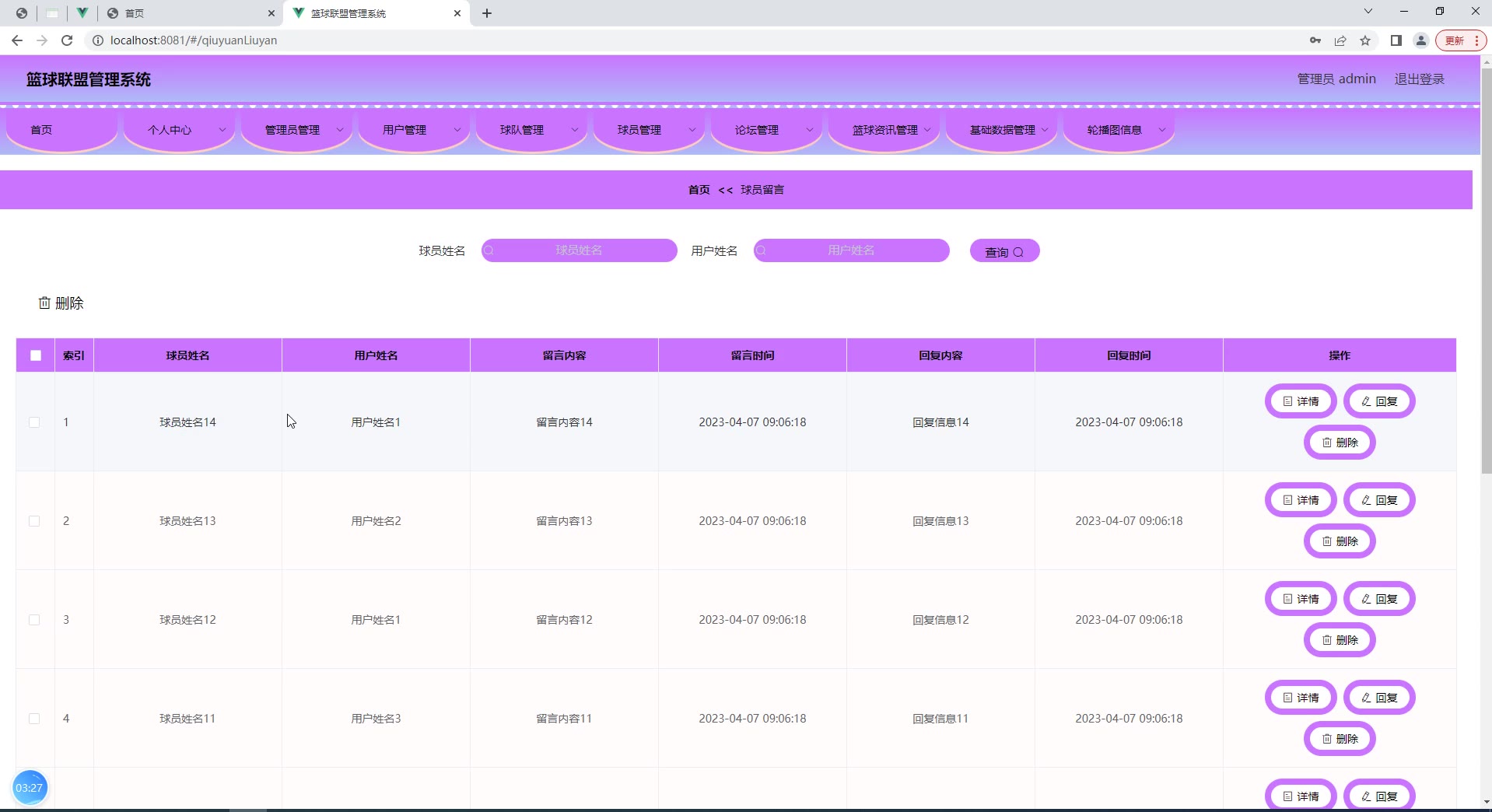Toggle the select-all checkbox in table header
The width and height of the screenshot is (1492, 812).
tap(36, 355)
